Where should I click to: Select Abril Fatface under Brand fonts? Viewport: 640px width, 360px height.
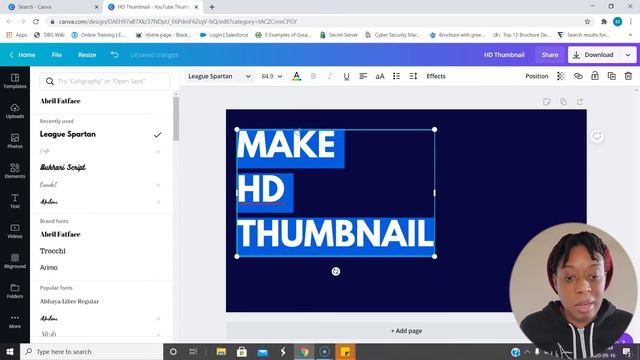tap(60, 234)
